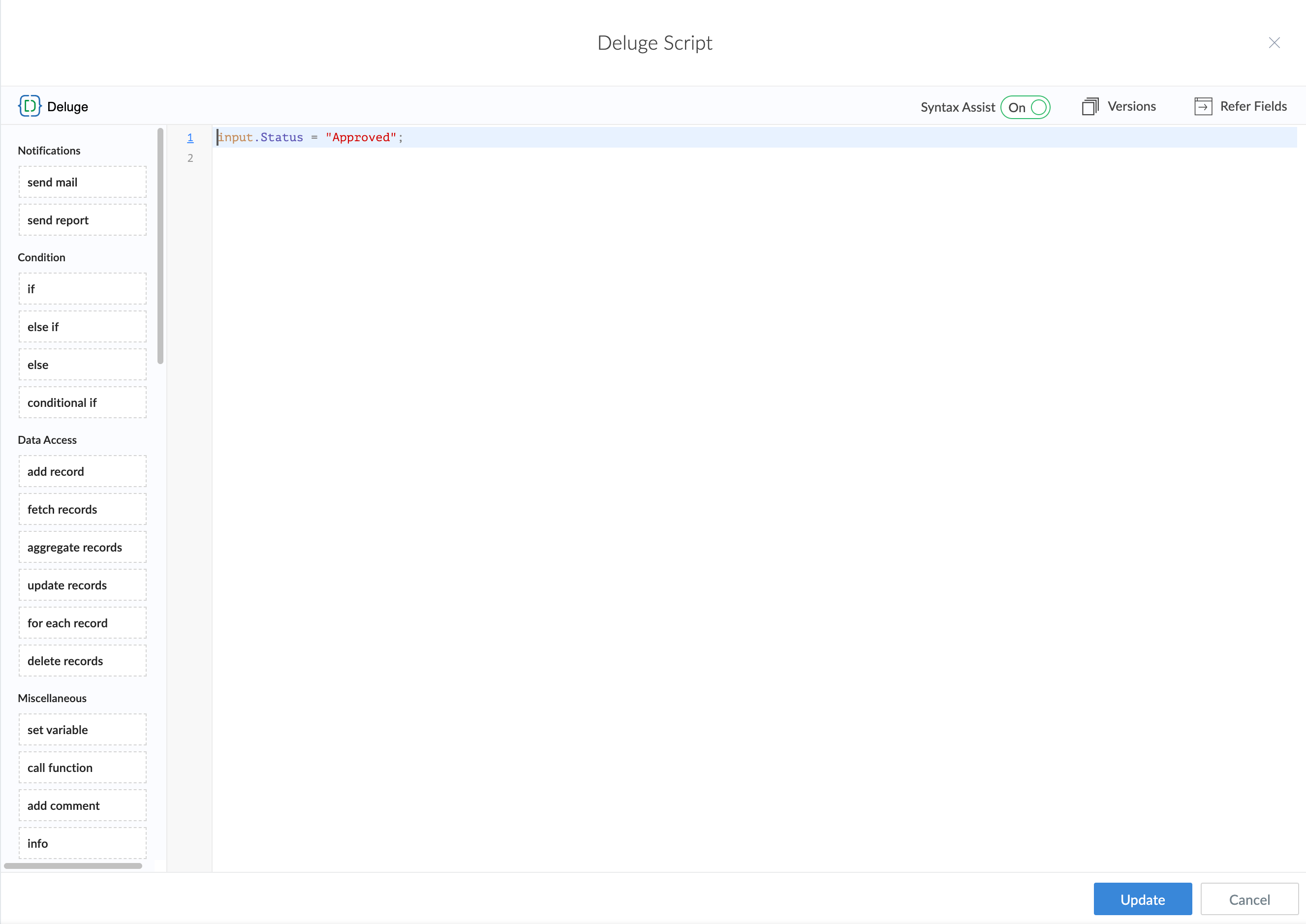The image size is (1306, 924).
Task: Select line number 1 in gutter
Action: 190,138
